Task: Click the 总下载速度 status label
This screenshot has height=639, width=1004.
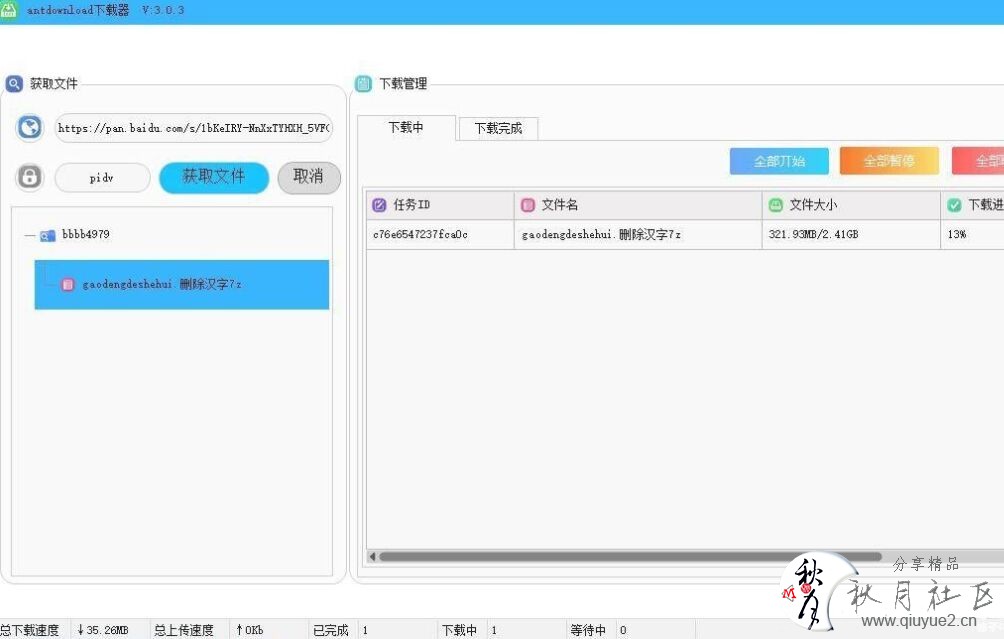Action: (x=29, y=630)
